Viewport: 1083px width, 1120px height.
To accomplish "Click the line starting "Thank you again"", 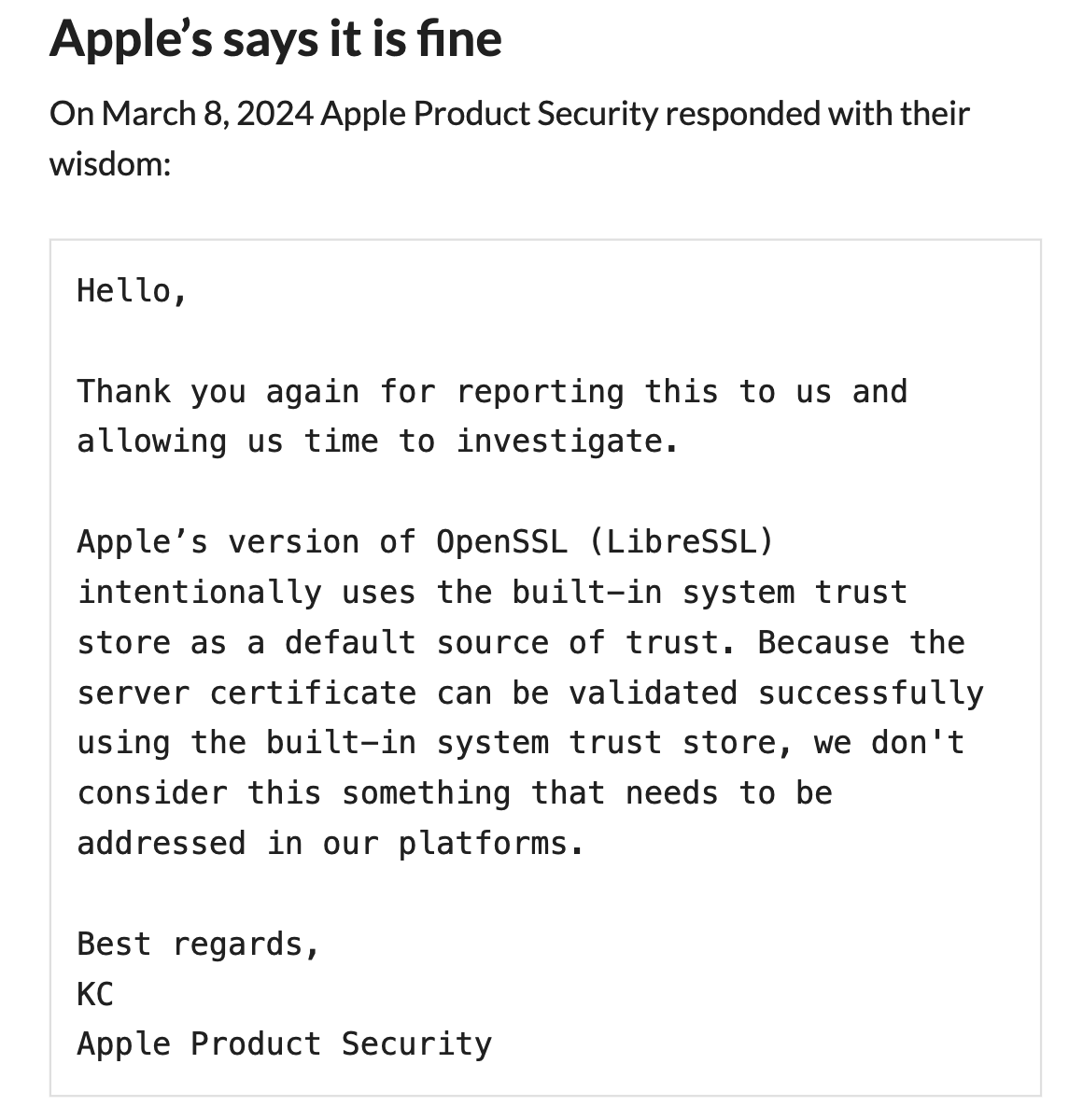I will coord(491,392).
